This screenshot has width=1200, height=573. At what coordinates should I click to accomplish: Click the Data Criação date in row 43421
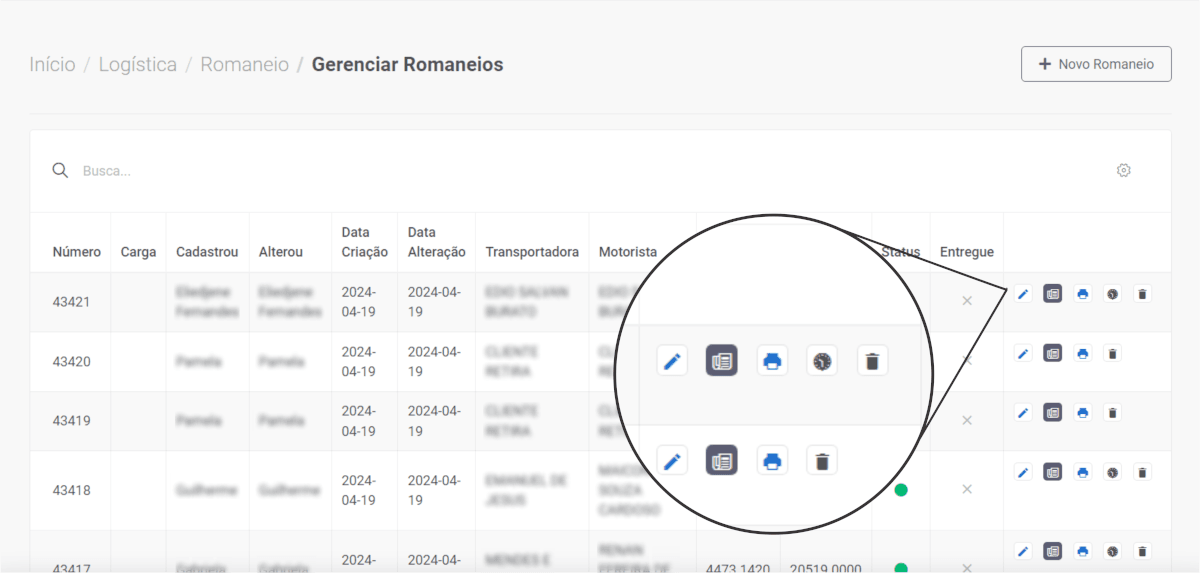click(x=358, y=301)
